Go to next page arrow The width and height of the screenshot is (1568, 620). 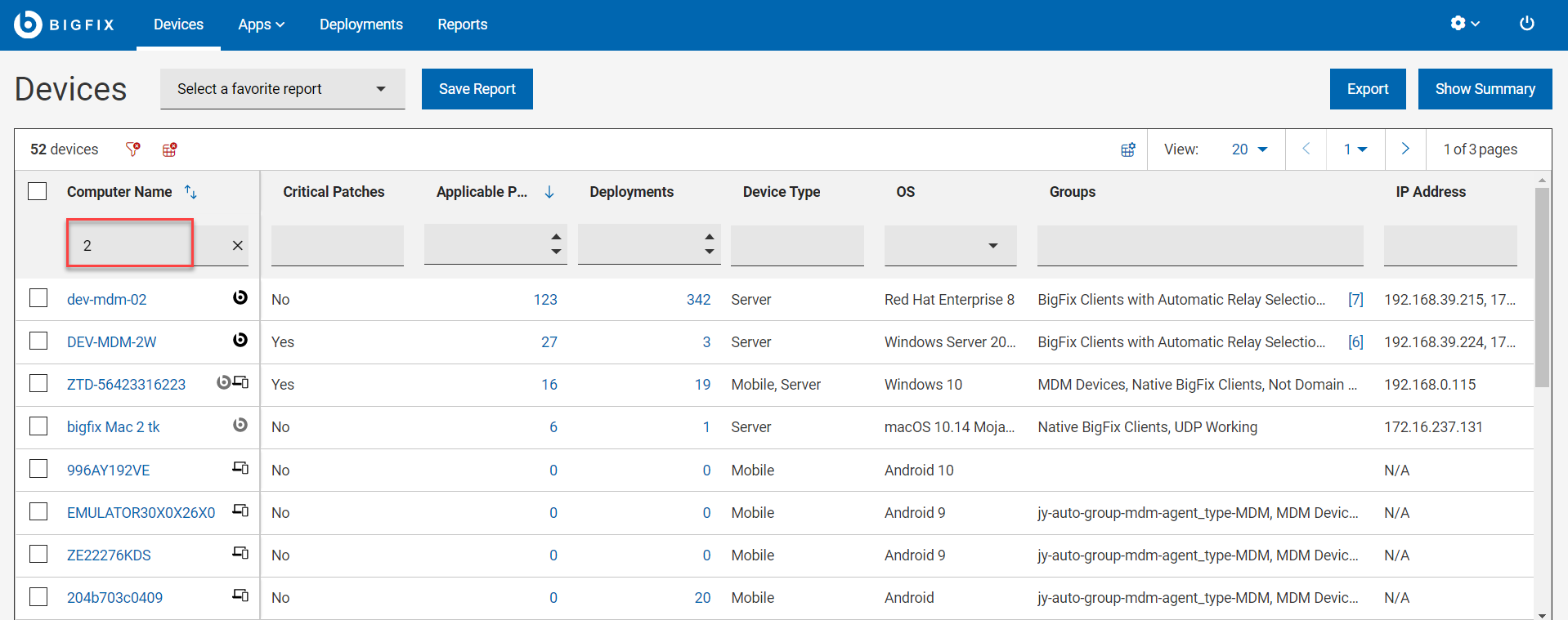click(x=1404, y=149)
